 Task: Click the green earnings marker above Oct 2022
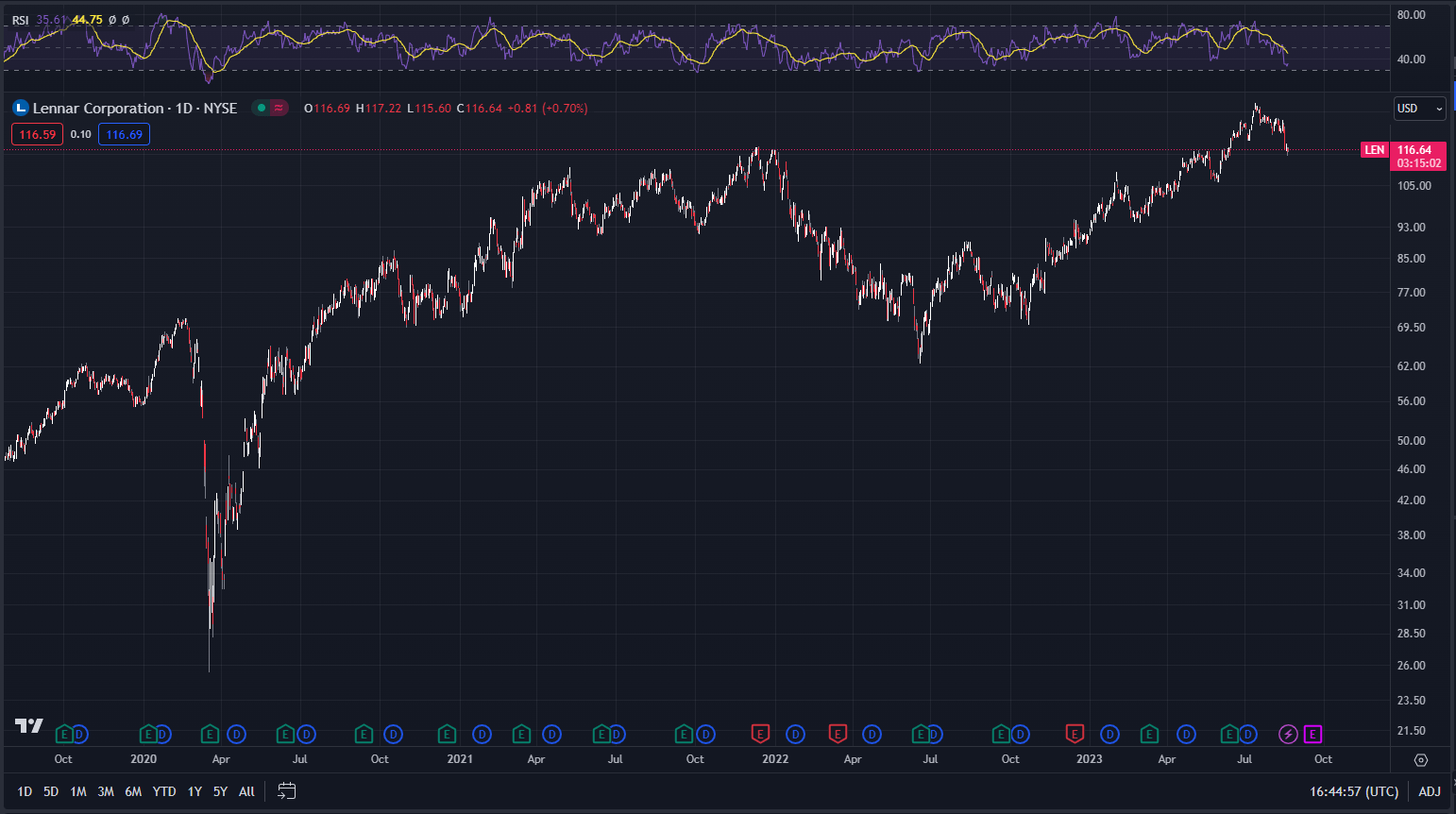1001,734
